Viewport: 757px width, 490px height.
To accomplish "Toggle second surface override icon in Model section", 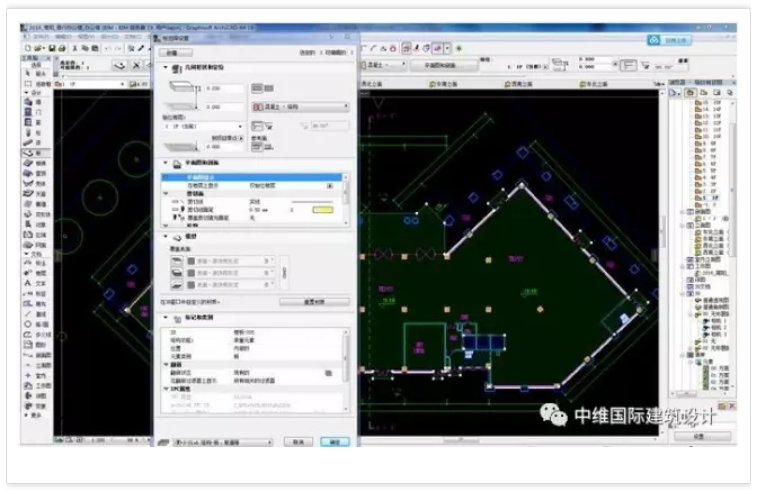I will (177, 273).
